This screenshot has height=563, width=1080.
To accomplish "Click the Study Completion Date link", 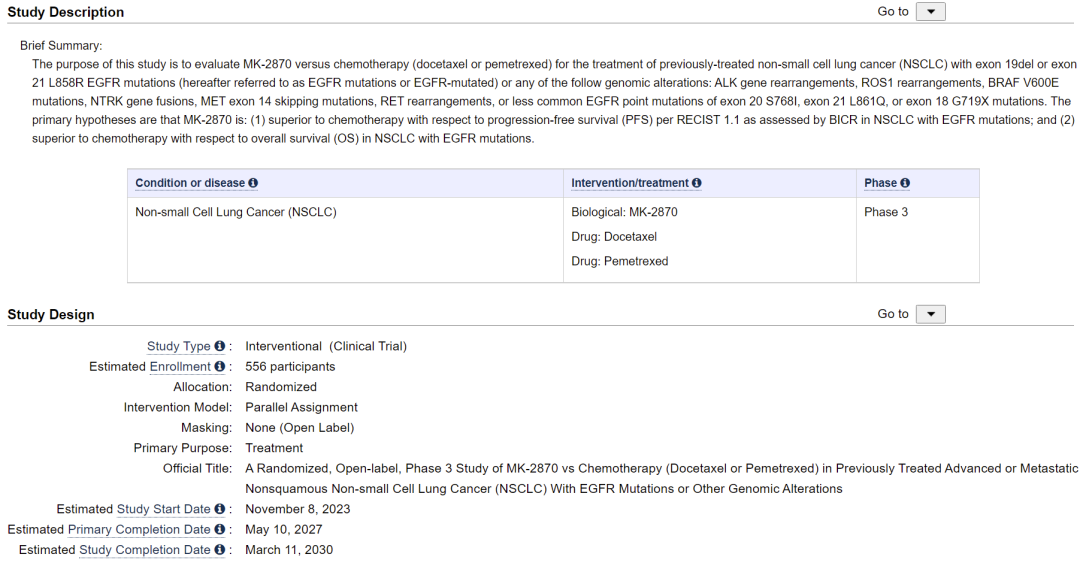I will tap(144, 550).
